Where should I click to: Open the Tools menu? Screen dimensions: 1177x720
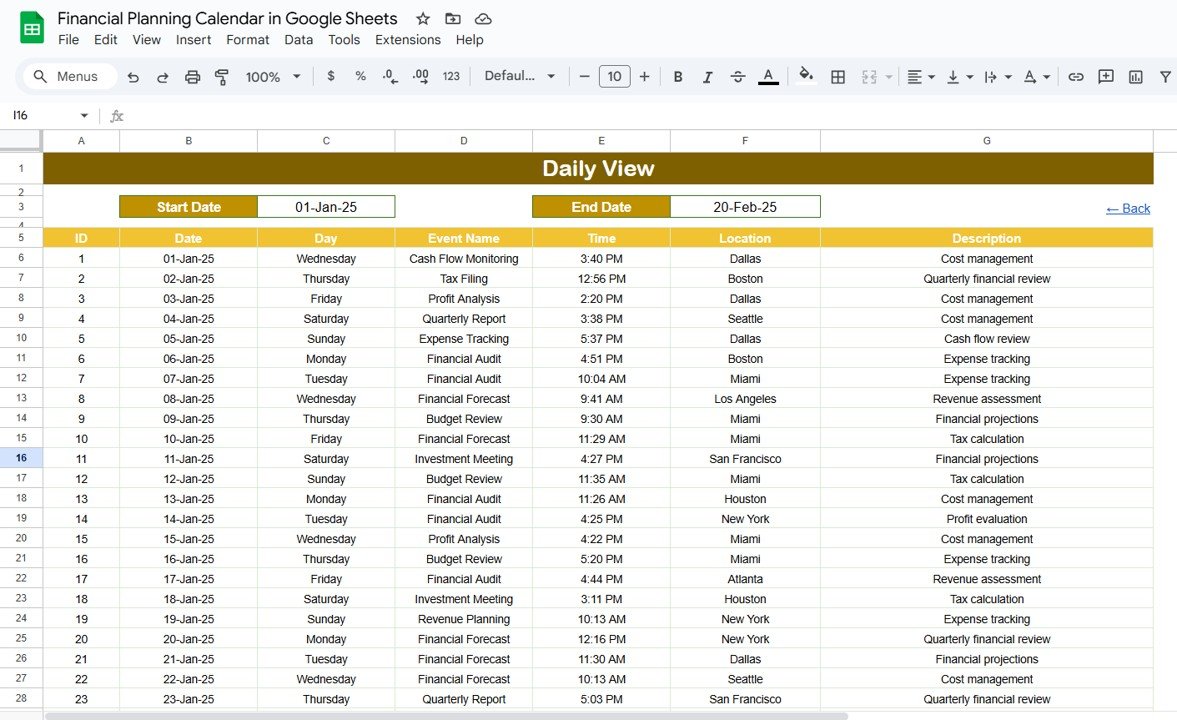tap(344, 40)
